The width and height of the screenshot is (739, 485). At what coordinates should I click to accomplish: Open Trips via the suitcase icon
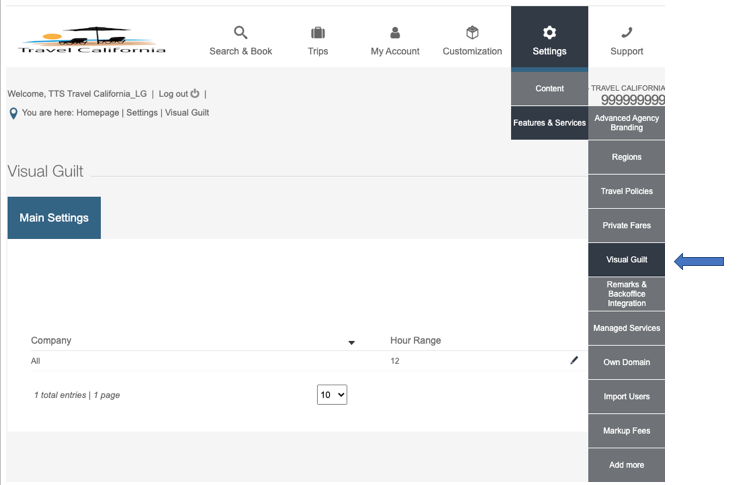click(x=318, y=33)
